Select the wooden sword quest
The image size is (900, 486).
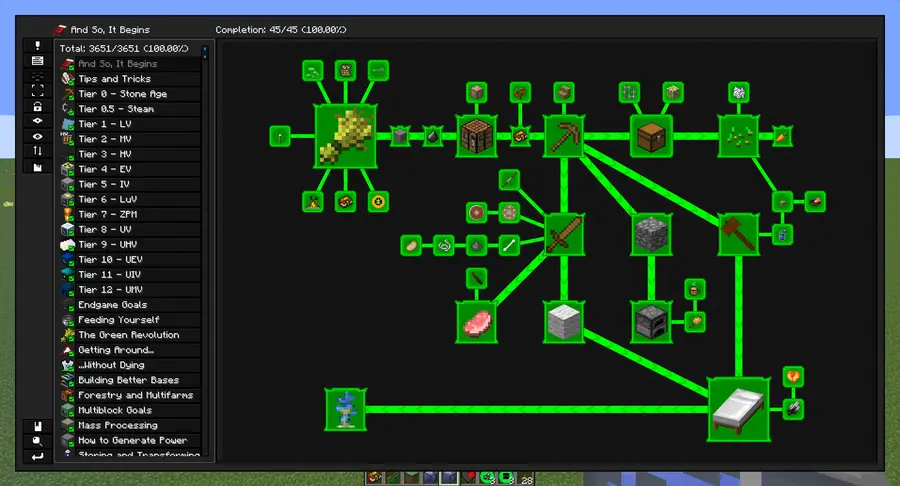pyautogui.click(x=564, y=234)
